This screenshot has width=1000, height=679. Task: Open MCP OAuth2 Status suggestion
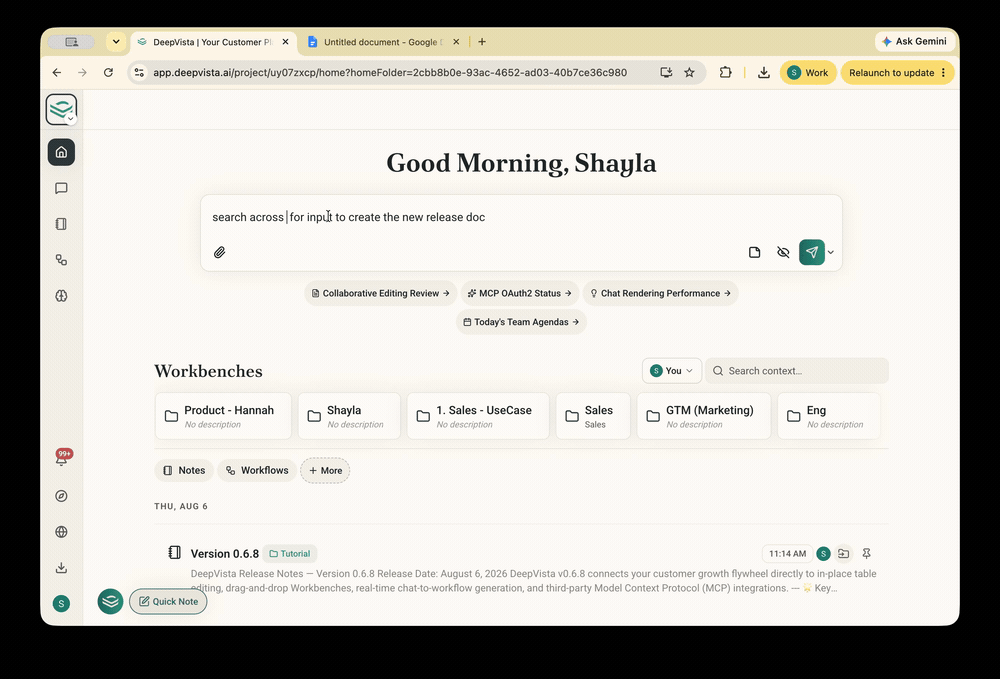[x=520, y=293]
